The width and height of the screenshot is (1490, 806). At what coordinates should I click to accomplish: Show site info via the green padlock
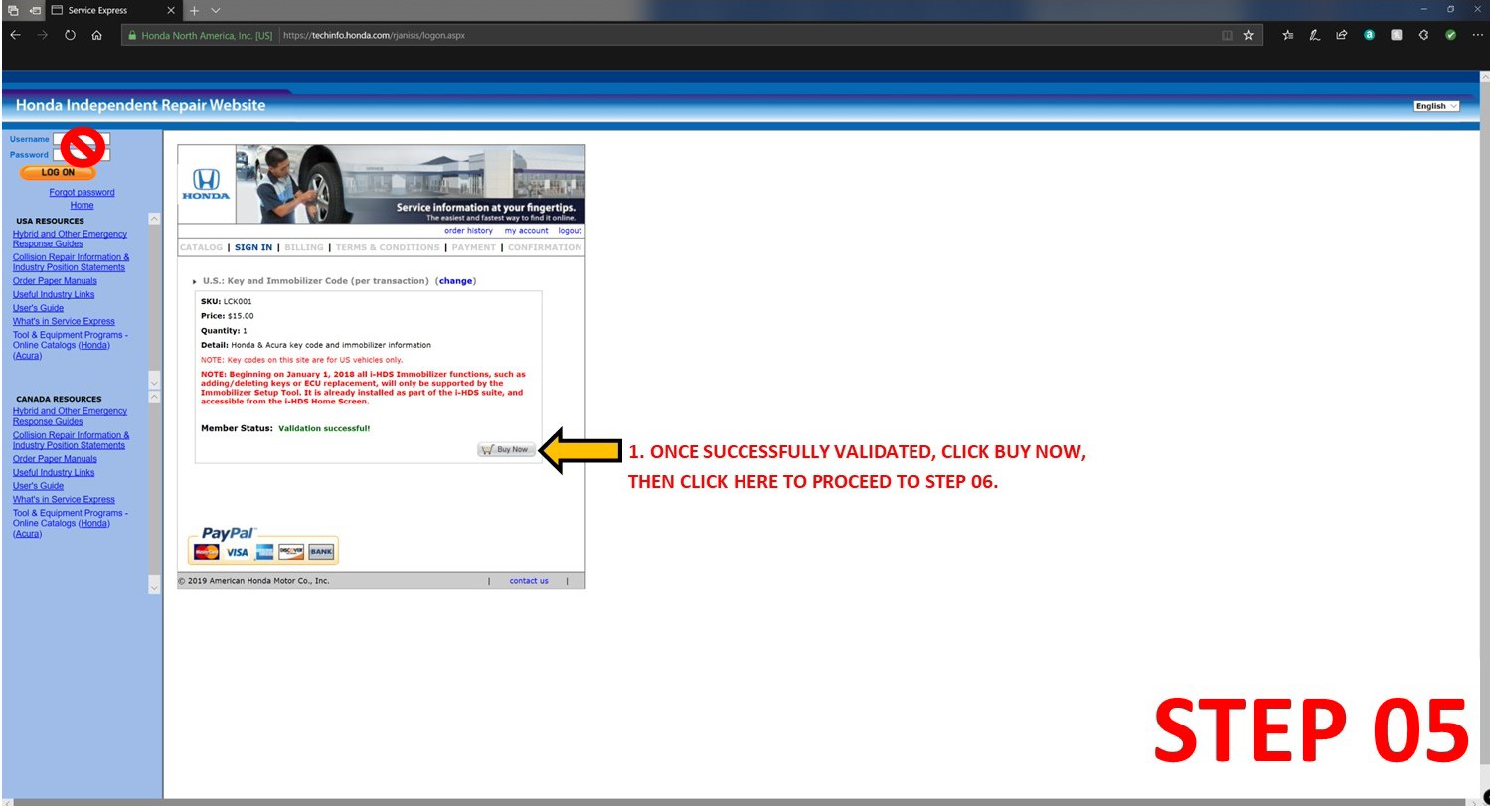tap(131, 35)
